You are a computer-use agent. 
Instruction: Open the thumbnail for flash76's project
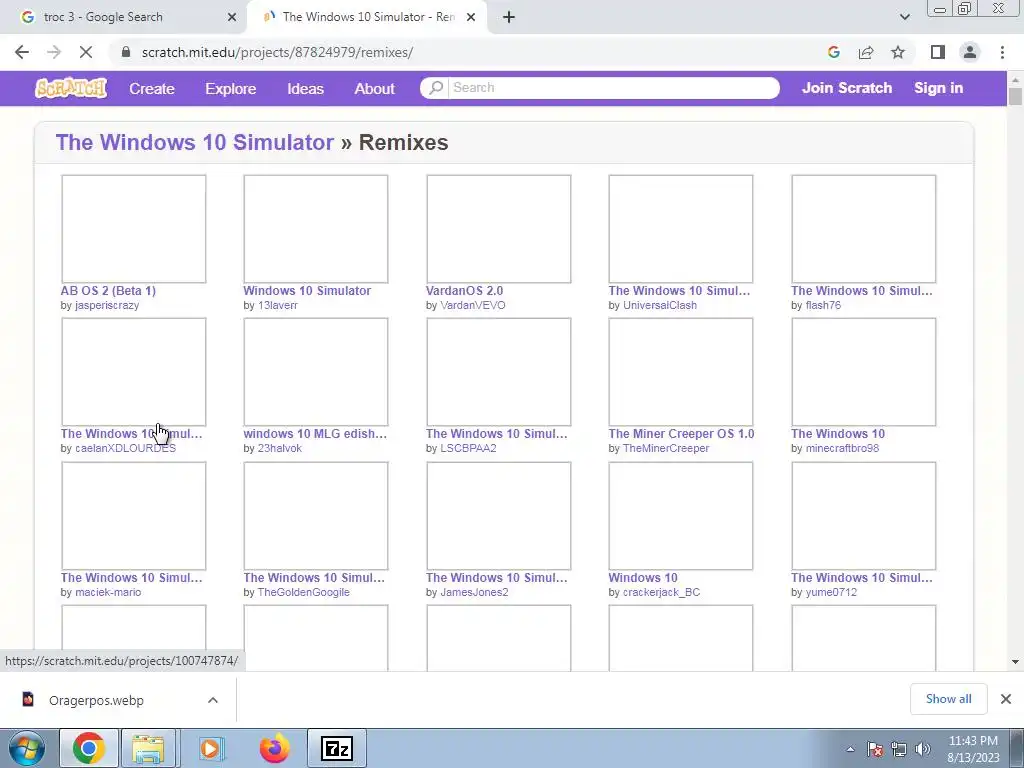pyautogui.click(x=863, y=229)
